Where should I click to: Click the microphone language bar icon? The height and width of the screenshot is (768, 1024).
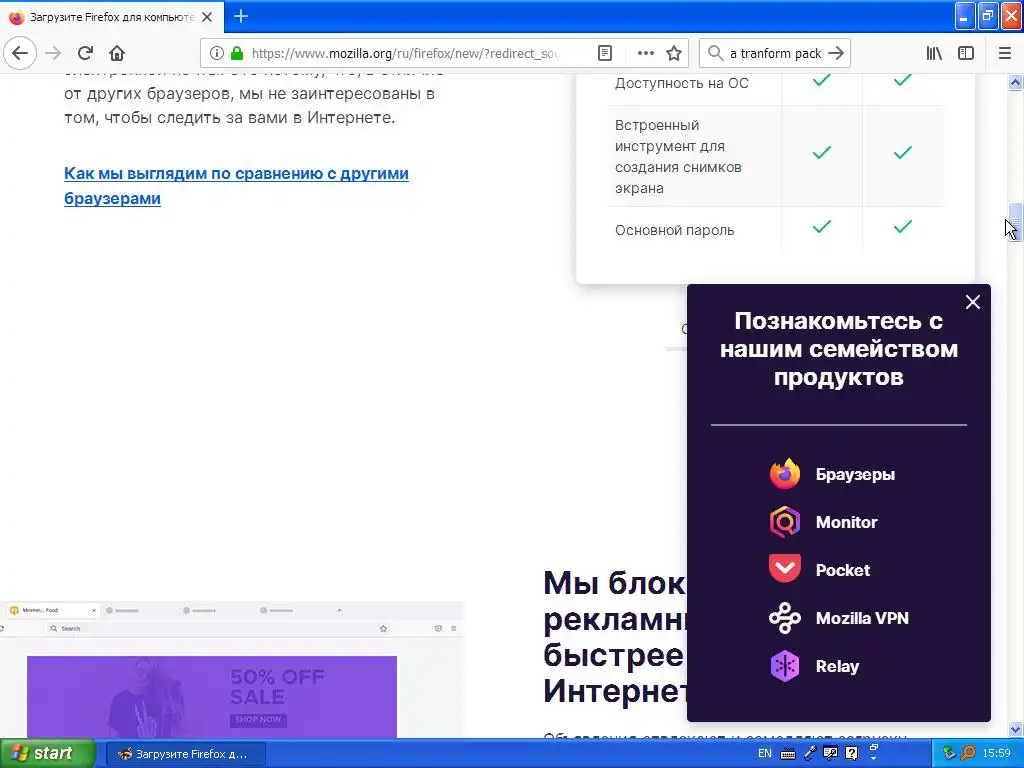810,754
